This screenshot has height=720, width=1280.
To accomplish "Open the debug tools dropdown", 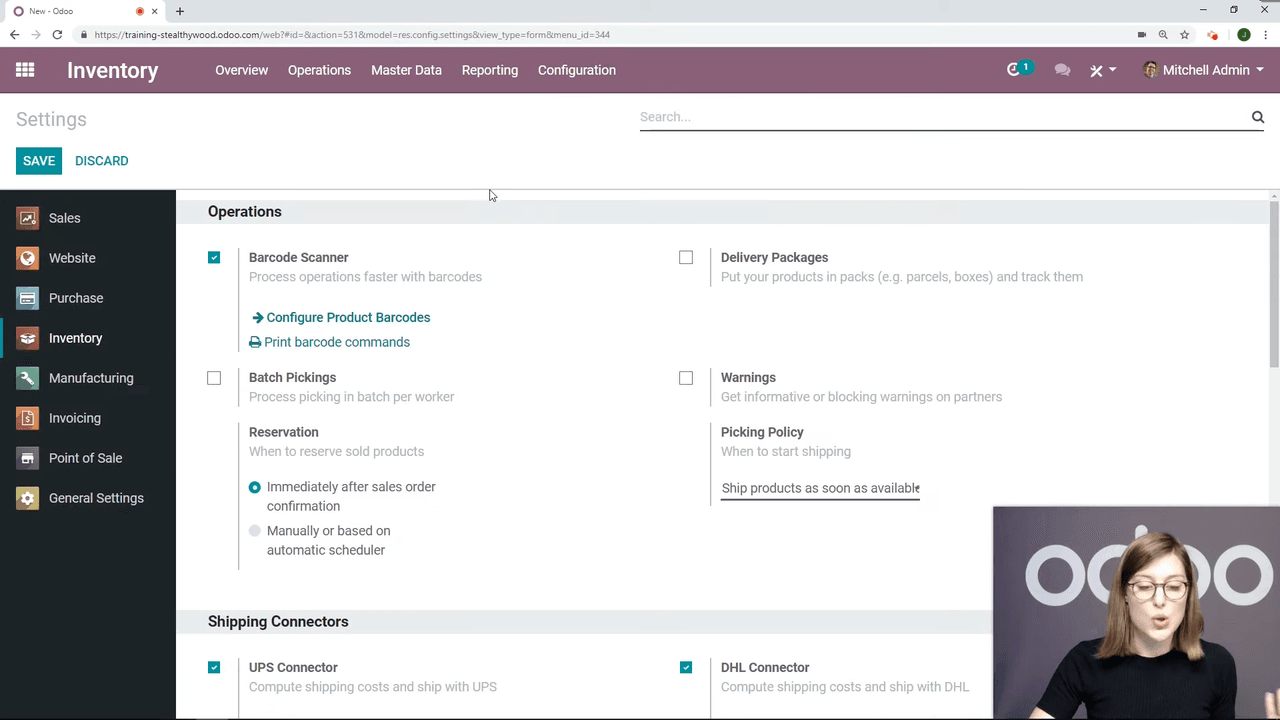I will pyautogui.click(x=1102, y=70).
